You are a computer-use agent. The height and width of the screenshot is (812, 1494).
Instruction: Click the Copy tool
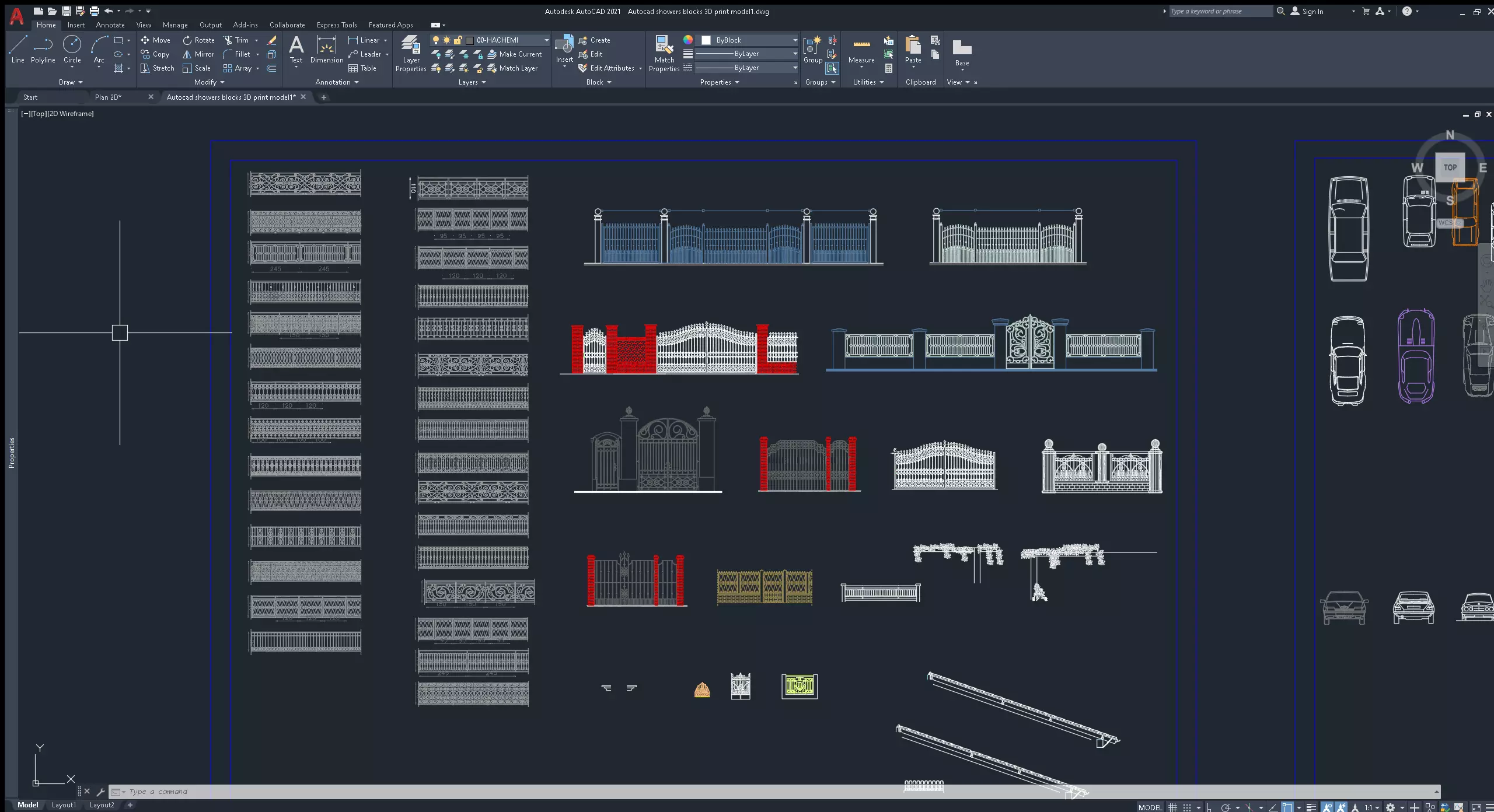pyautogui.click(x=155, y=54)
